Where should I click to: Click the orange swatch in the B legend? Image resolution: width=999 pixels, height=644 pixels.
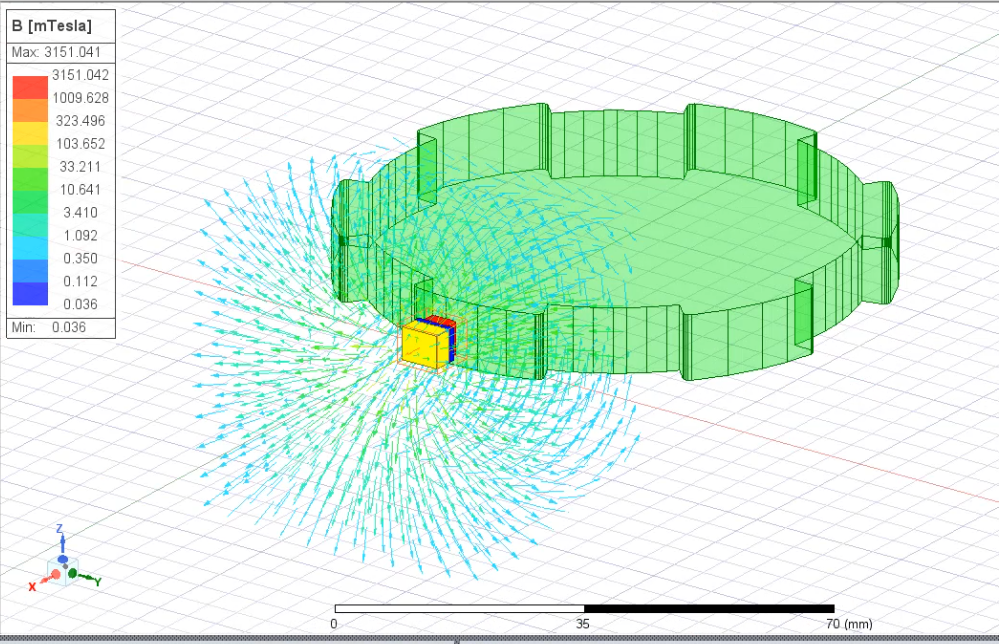pos(30,110)
